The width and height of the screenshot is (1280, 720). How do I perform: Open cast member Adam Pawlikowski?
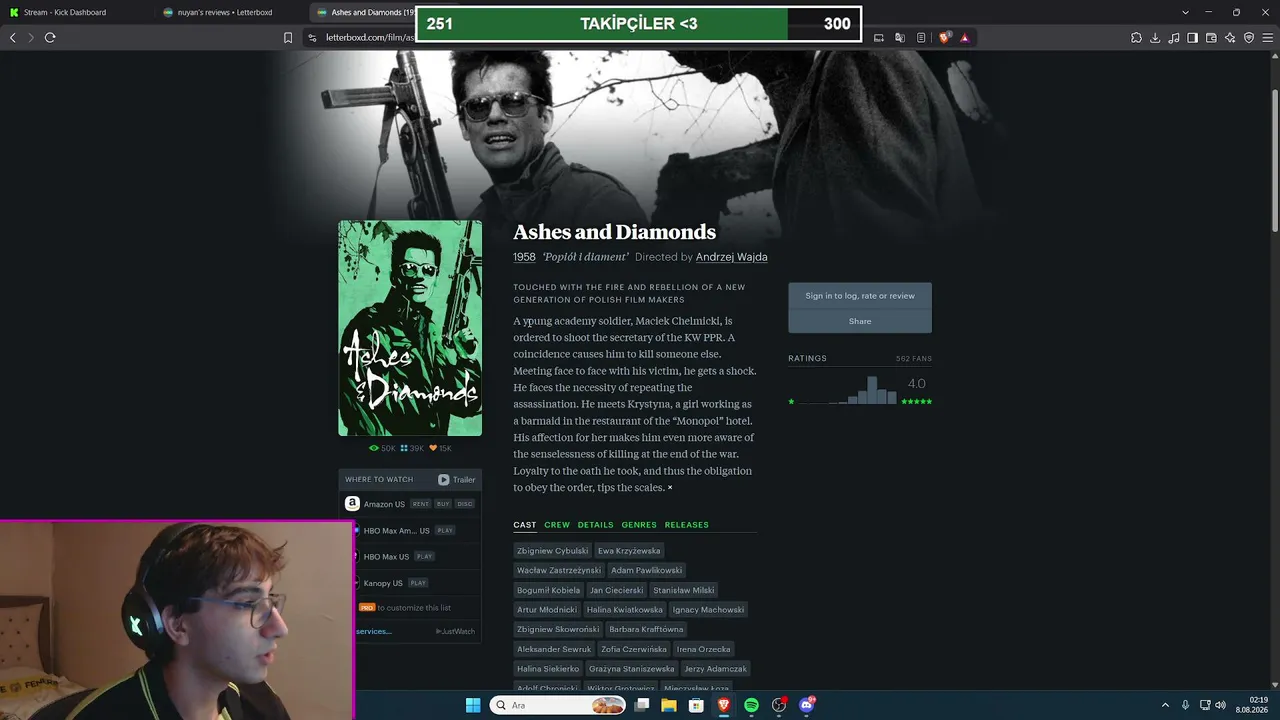[x=647, y=570]
